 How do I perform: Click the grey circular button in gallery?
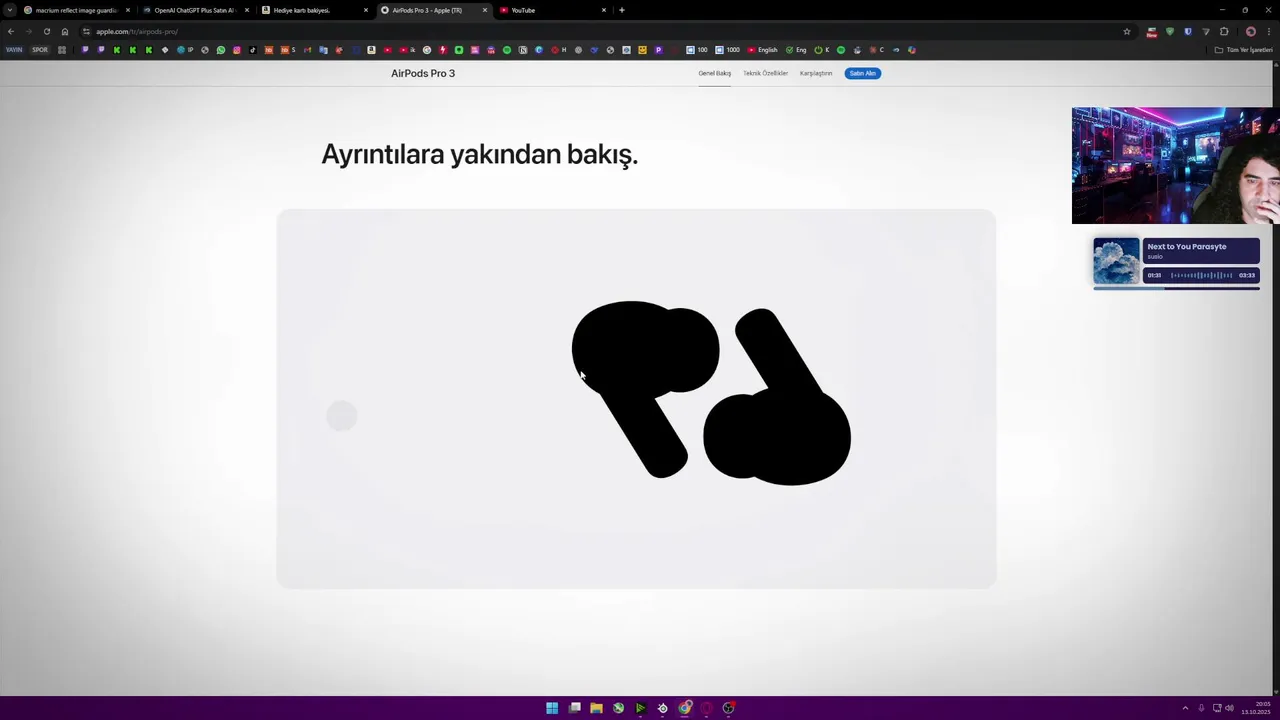[342, 416]
